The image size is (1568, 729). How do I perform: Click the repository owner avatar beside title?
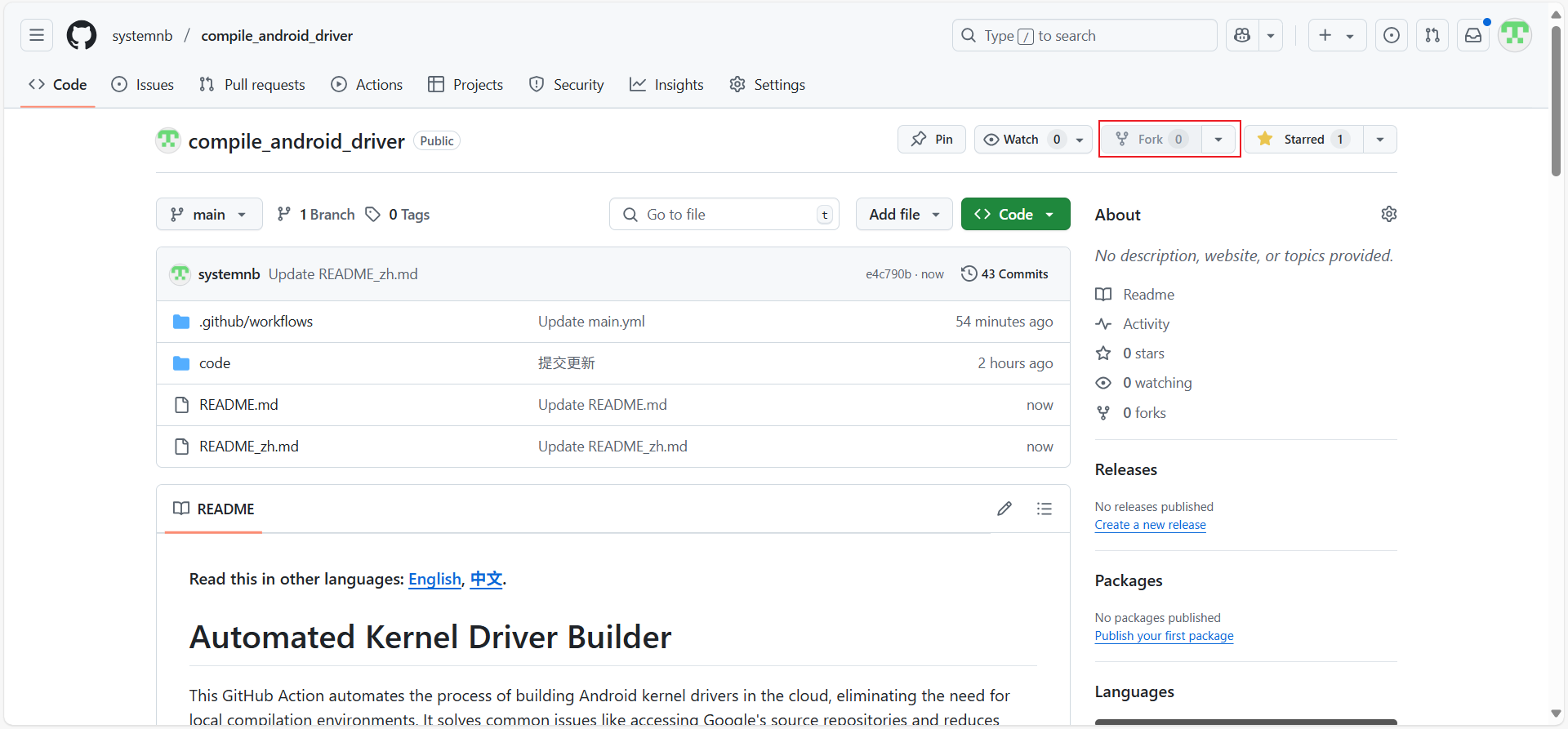pos(168,140)
